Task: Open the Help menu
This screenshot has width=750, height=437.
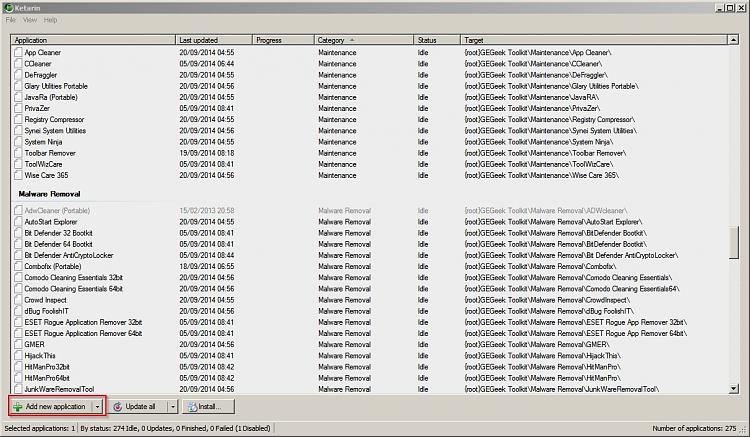Action: point(50,20)
